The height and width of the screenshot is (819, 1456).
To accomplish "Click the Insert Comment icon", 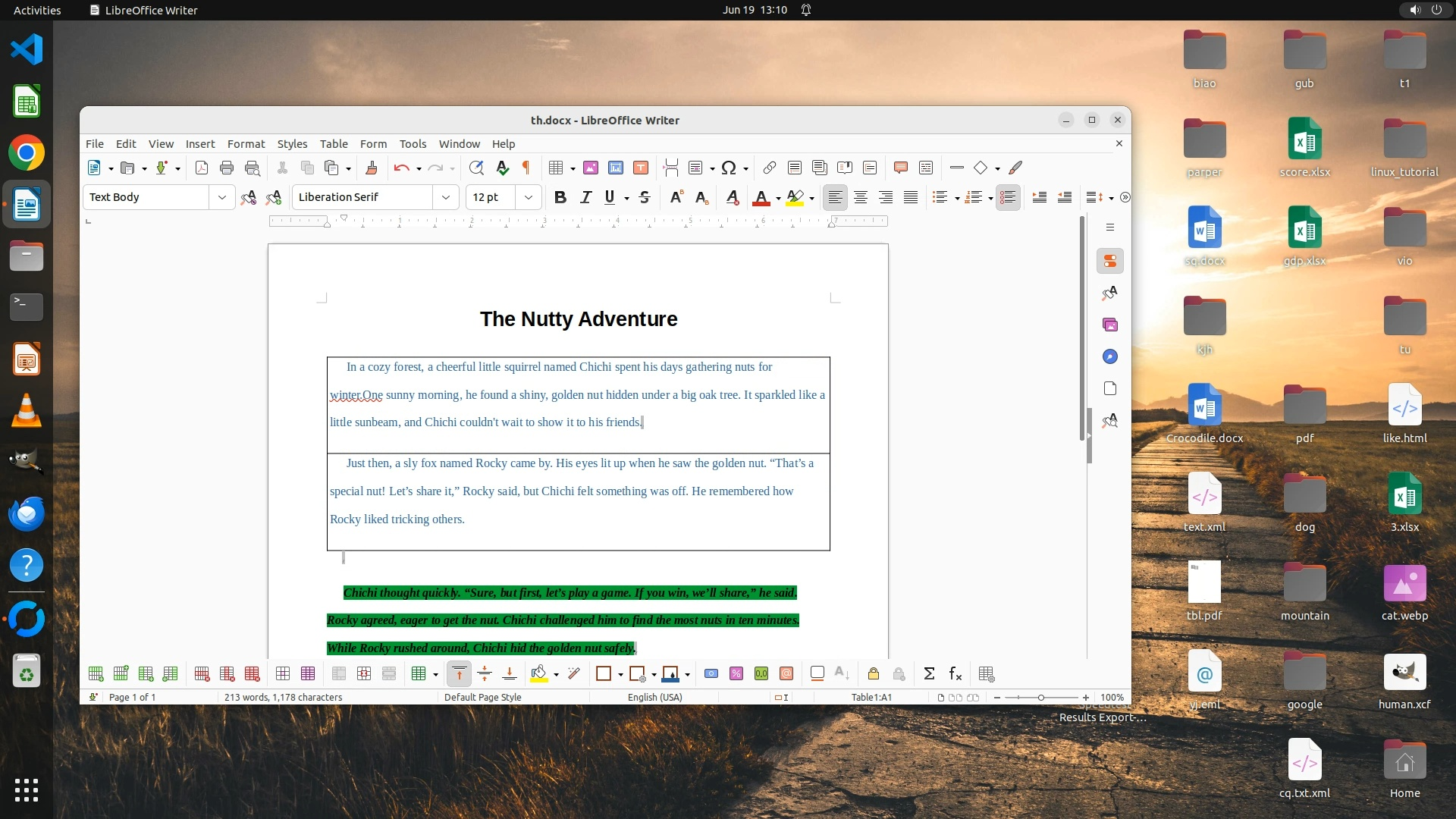I will (x=901, y=168).
